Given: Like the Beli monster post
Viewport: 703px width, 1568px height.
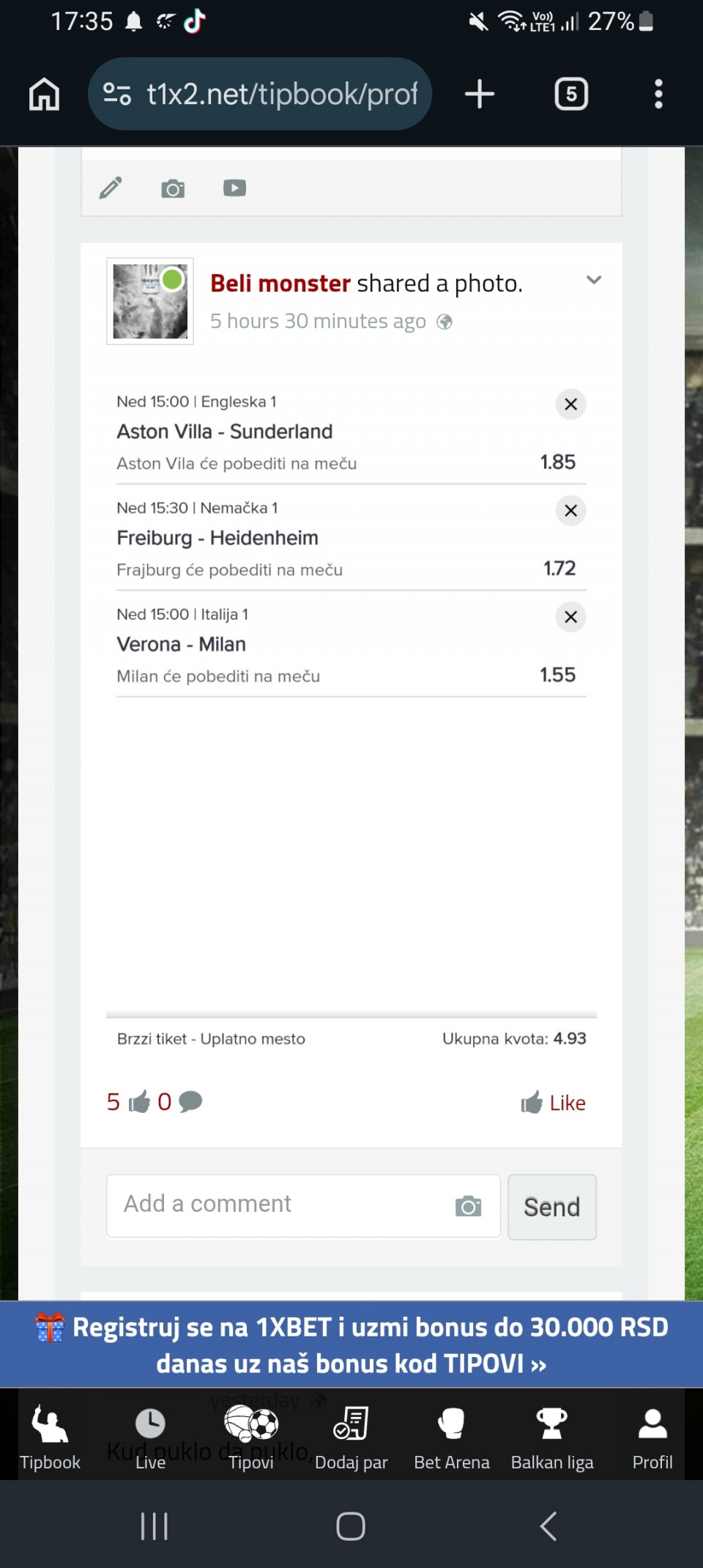Looking at the screenshot, I should [x=554, y=1103].
